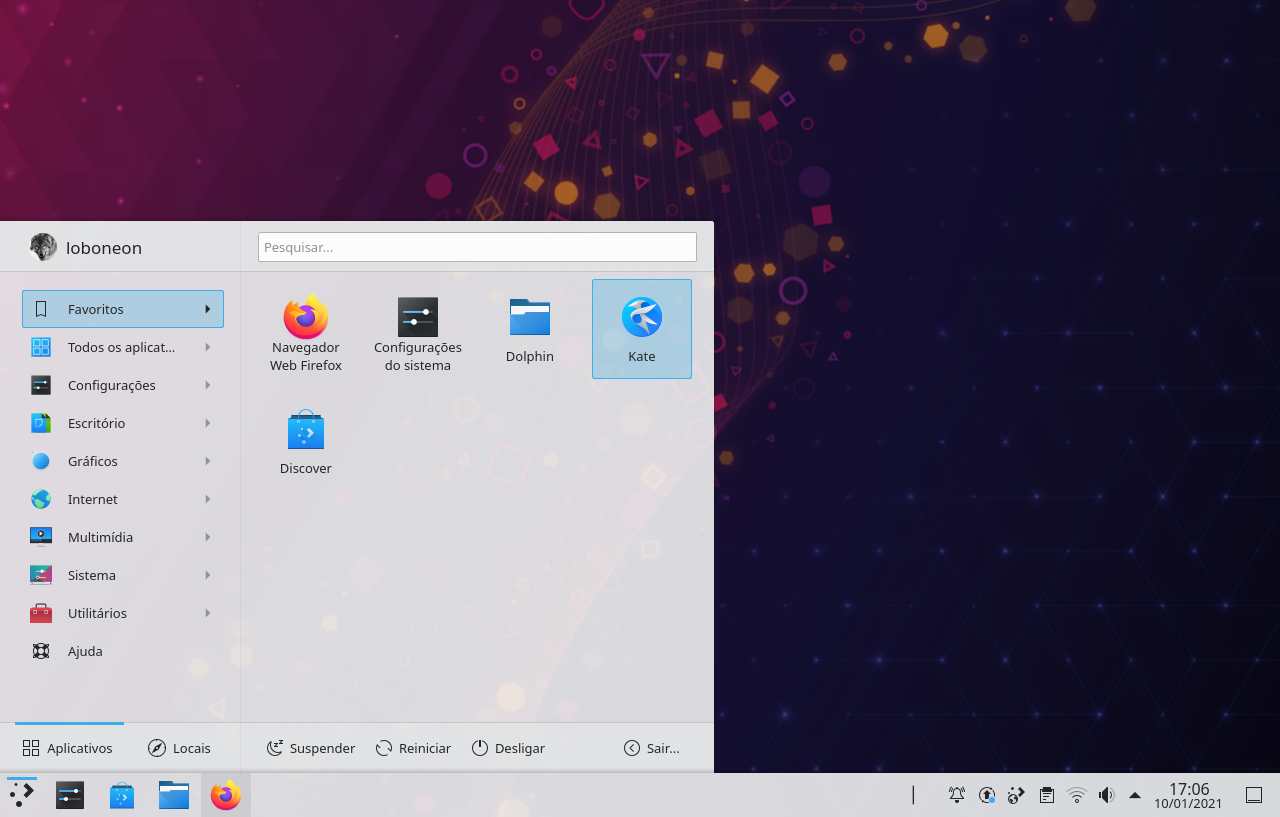
Task: Launch Navegador Web Firefox from Favoritos
Action: (x=305, y=330)
